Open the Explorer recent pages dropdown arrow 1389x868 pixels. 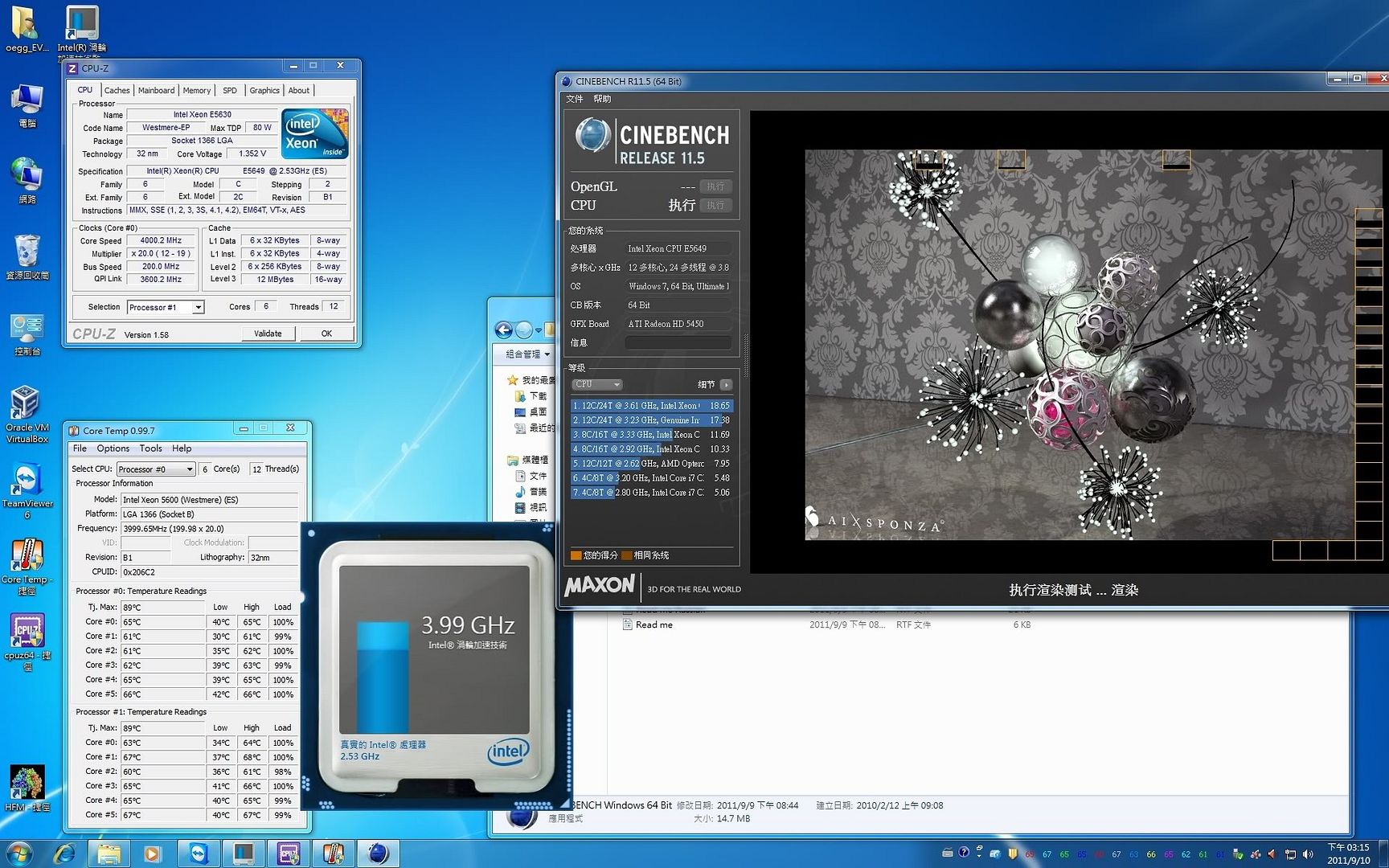537,330
